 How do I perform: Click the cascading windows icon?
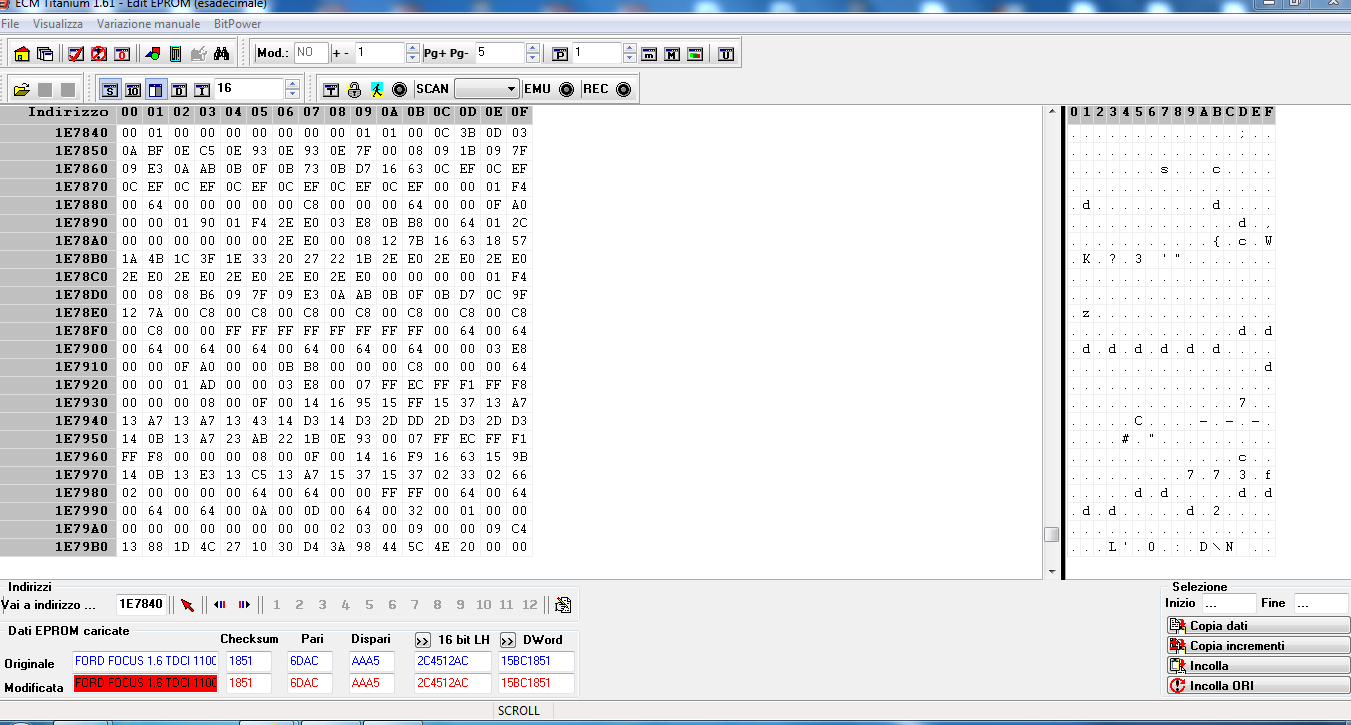(45, 53)
